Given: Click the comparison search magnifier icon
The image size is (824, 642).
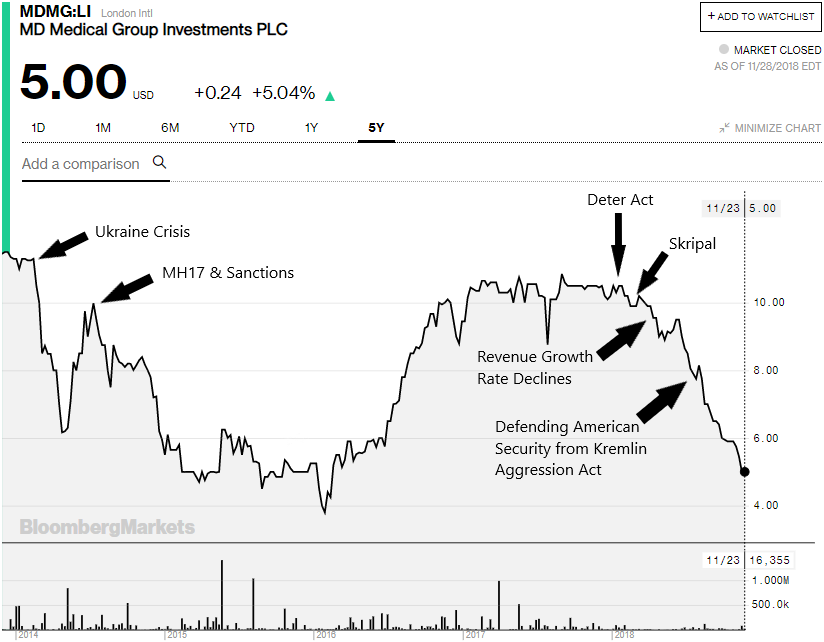Looking at the screenshot, I should click(159, 163).
